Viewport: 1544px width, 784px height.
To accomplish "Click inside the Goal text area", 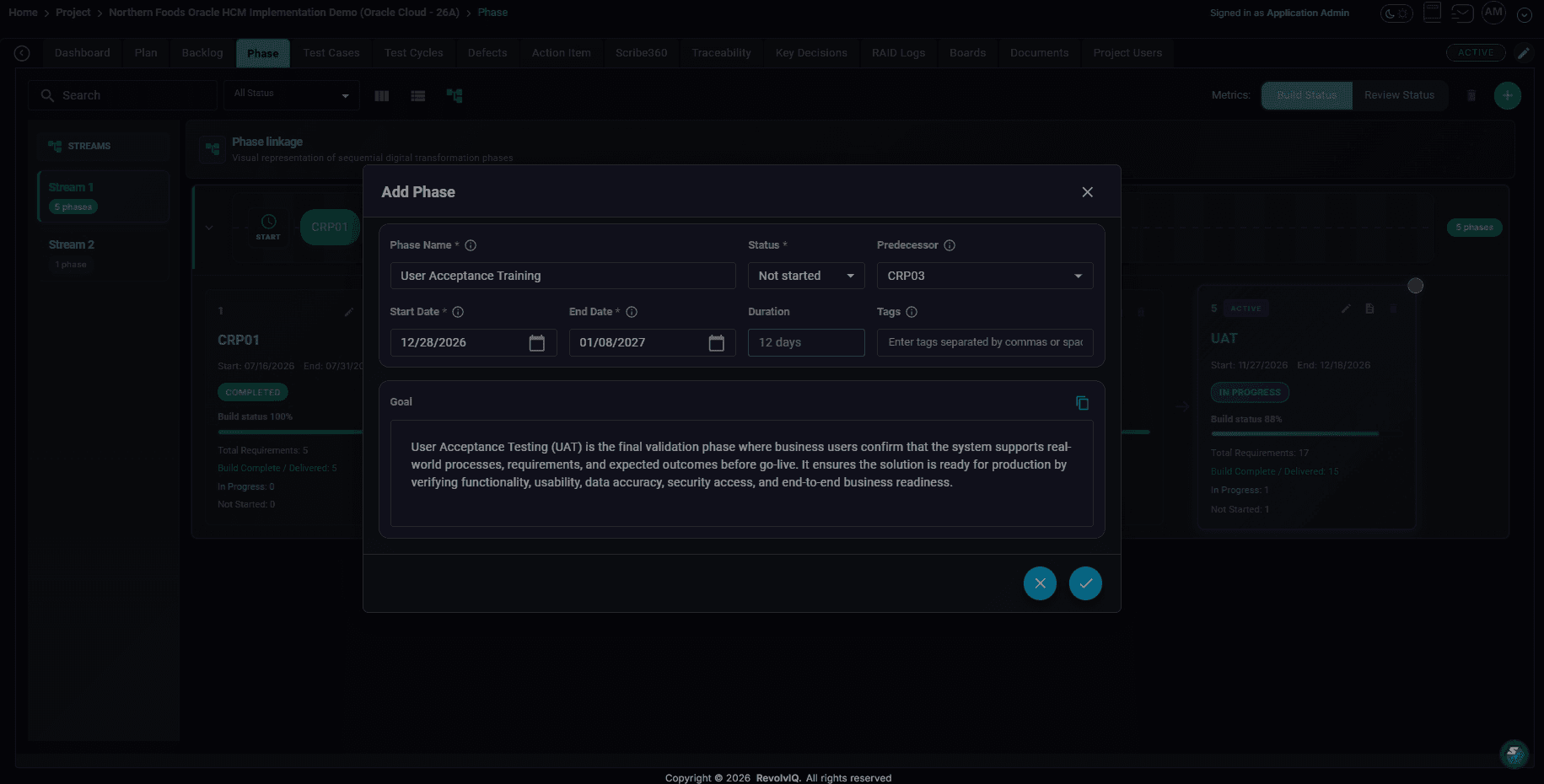I will click(741, 473).
